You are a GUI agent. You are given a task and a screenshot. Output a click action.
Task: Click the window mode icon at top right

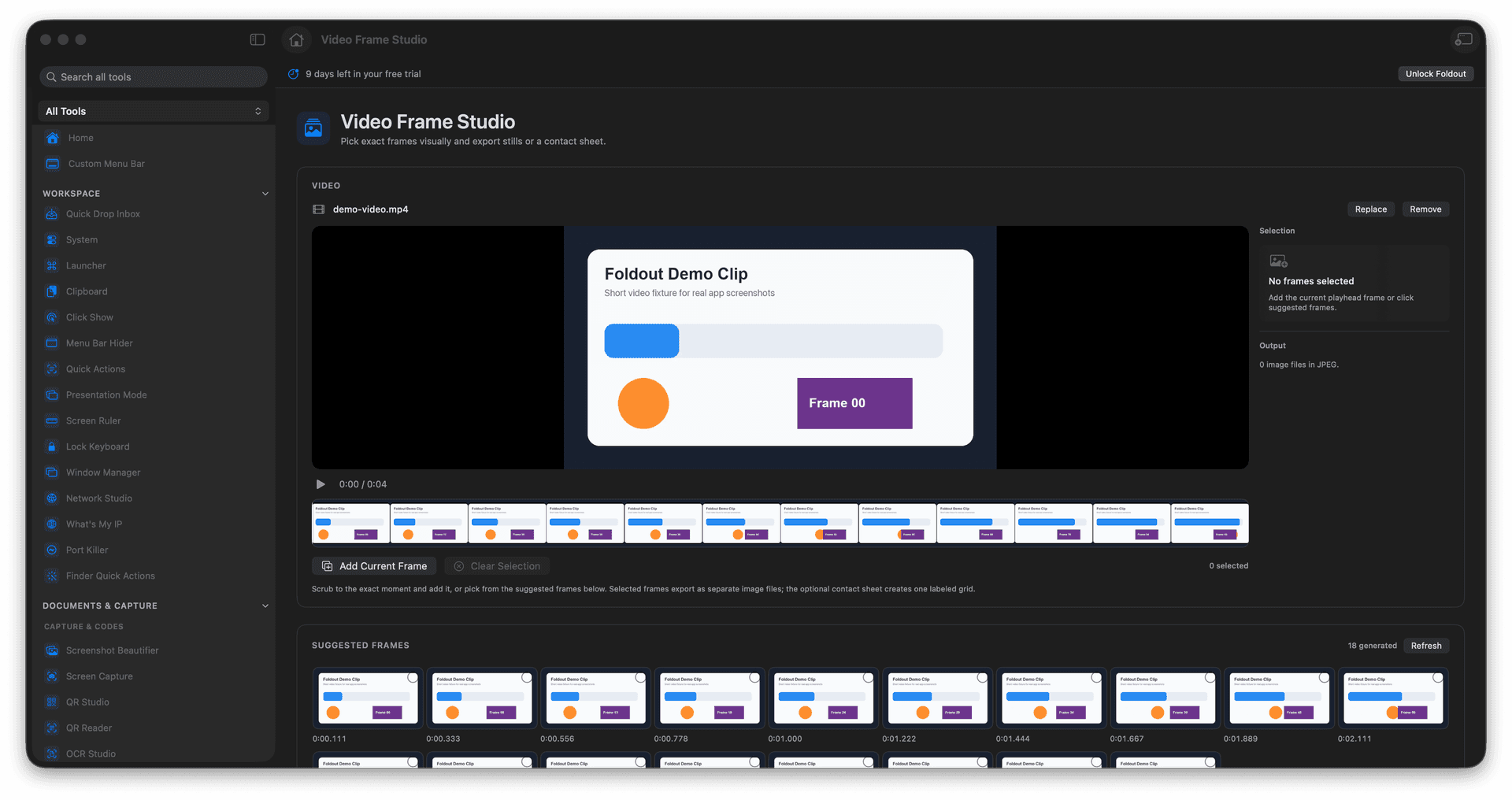[x=1463, y=39]
